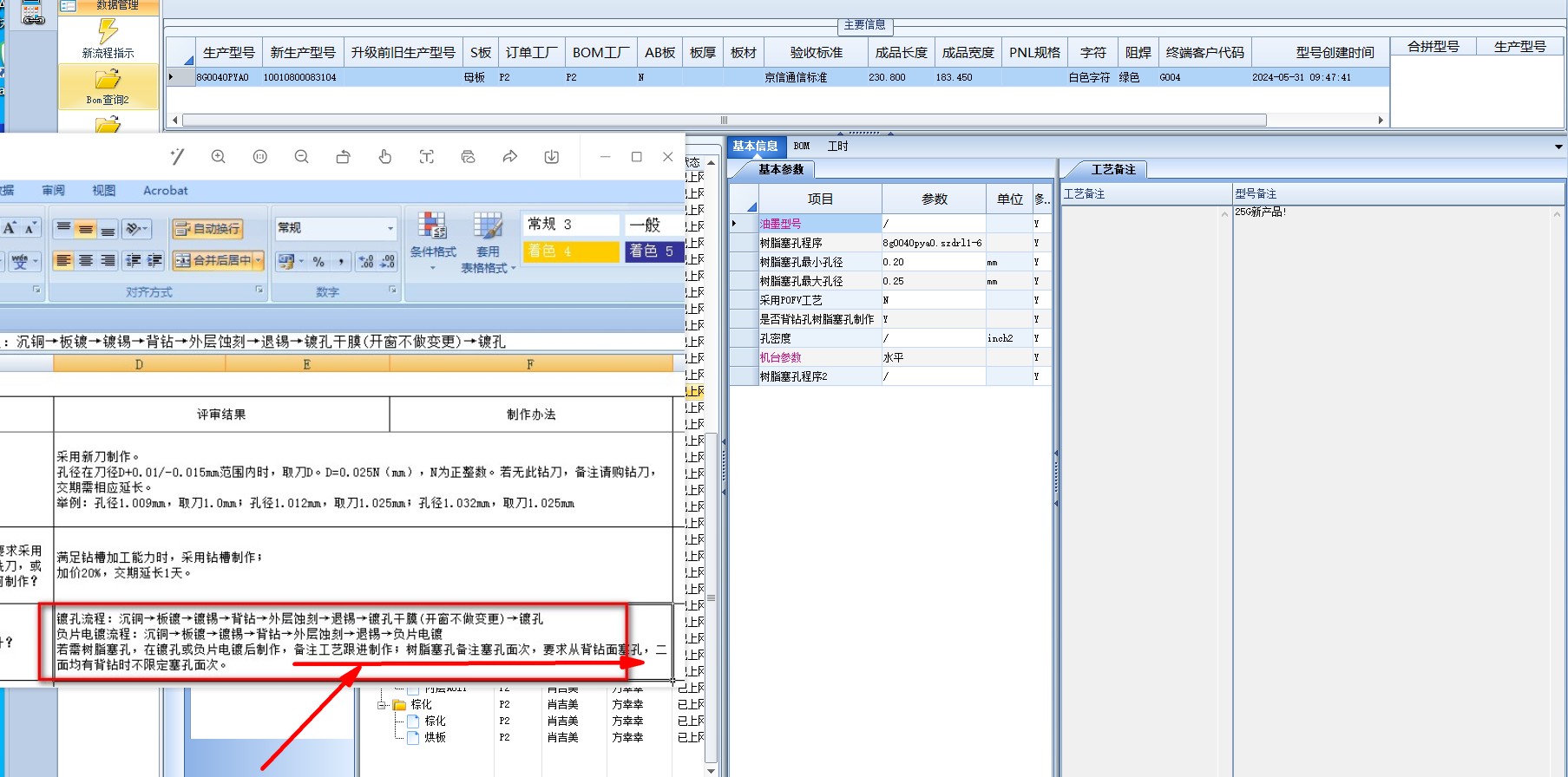The height and width of the screenshot is (777, 1568).
Task: Click the increase font size A icon
Action: 10,228
